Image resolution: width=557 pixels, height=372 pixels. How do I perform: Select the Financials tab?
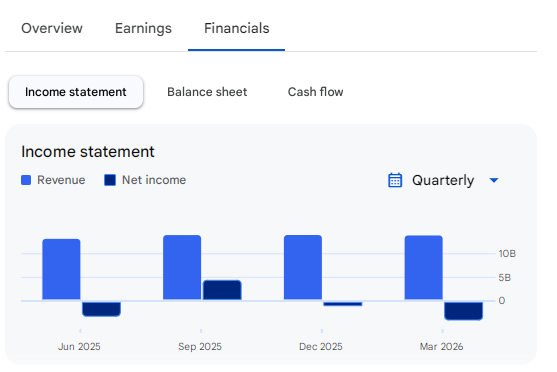pyautogui.click(x=237, y=28)
